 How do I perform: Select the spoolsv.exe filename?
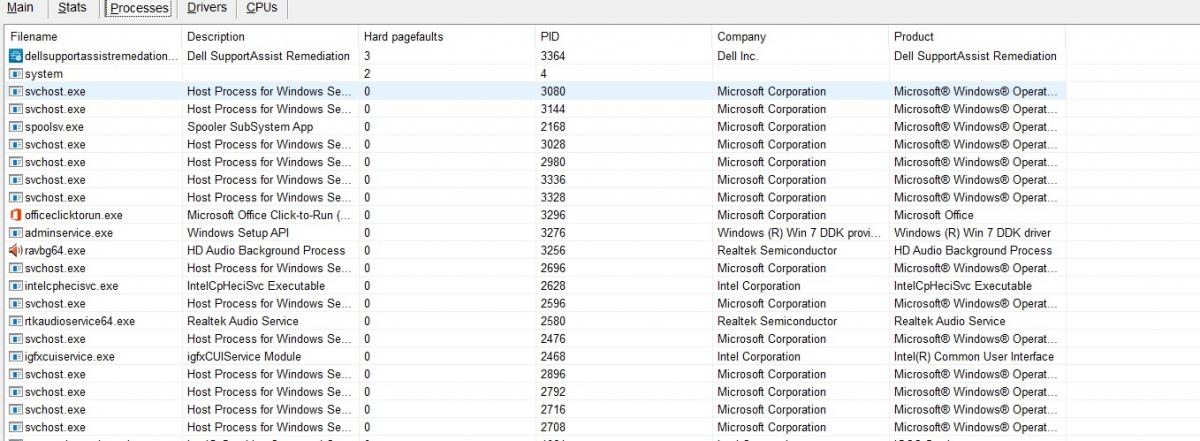54,127
